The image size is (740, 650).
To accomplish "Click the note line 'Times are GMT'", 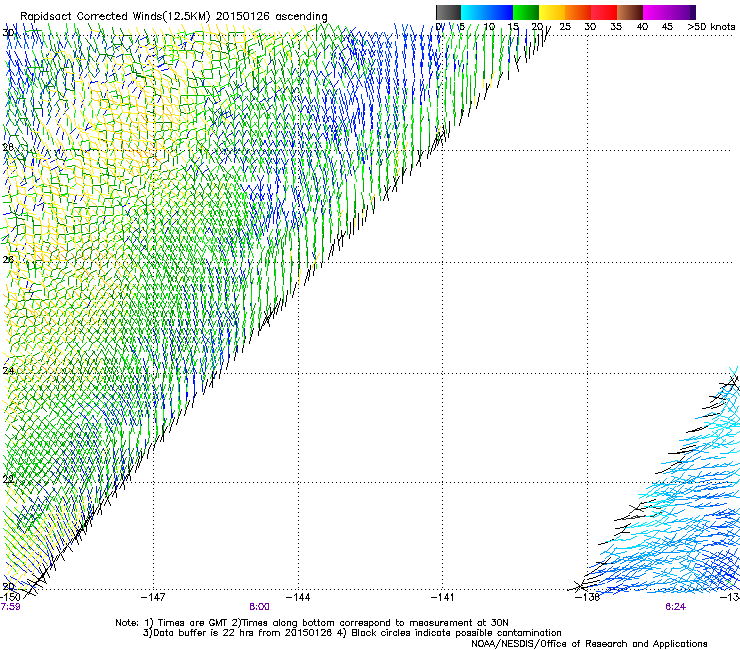I will (193, 623).
